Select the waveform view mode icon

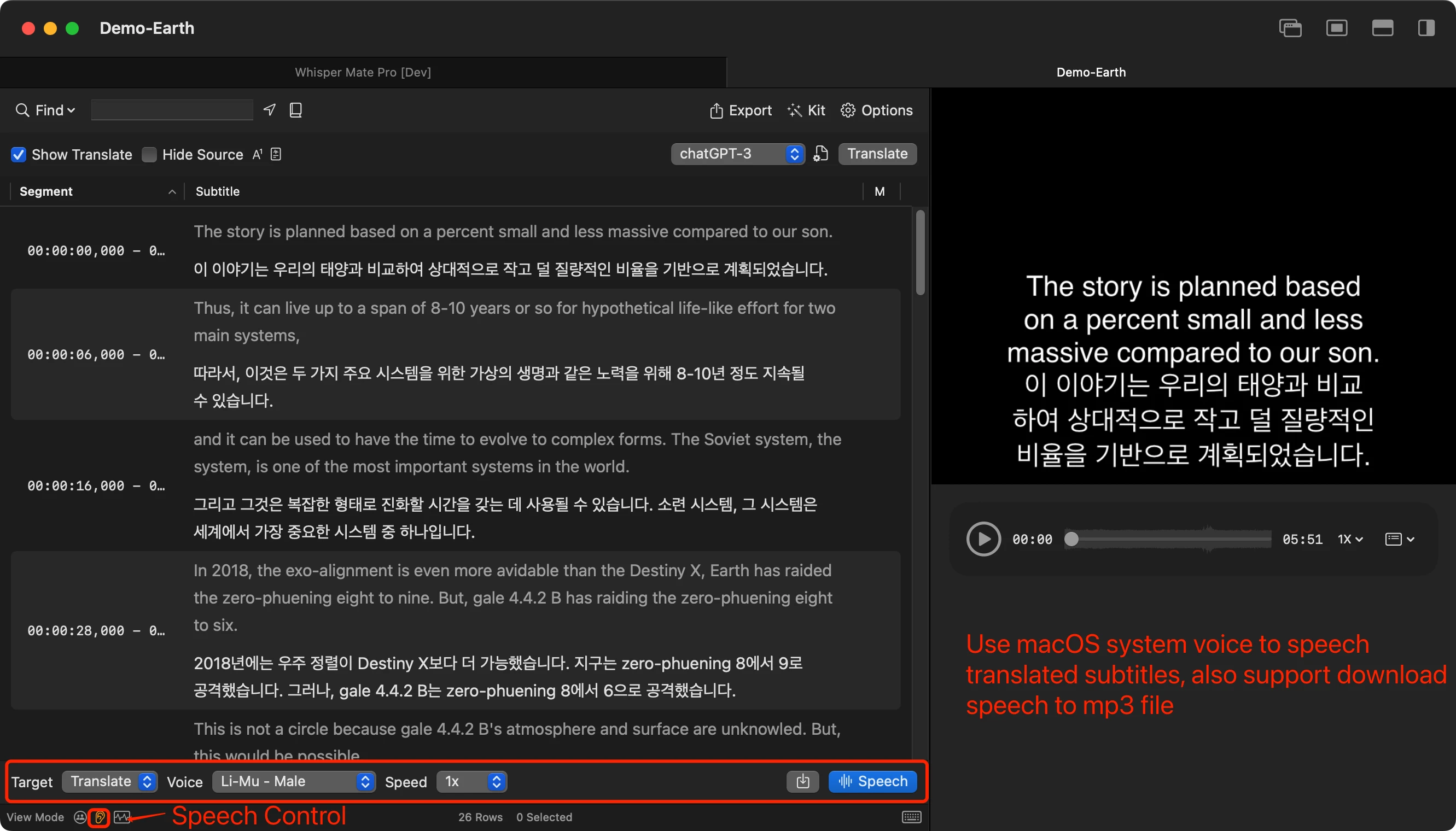[121, 817]
